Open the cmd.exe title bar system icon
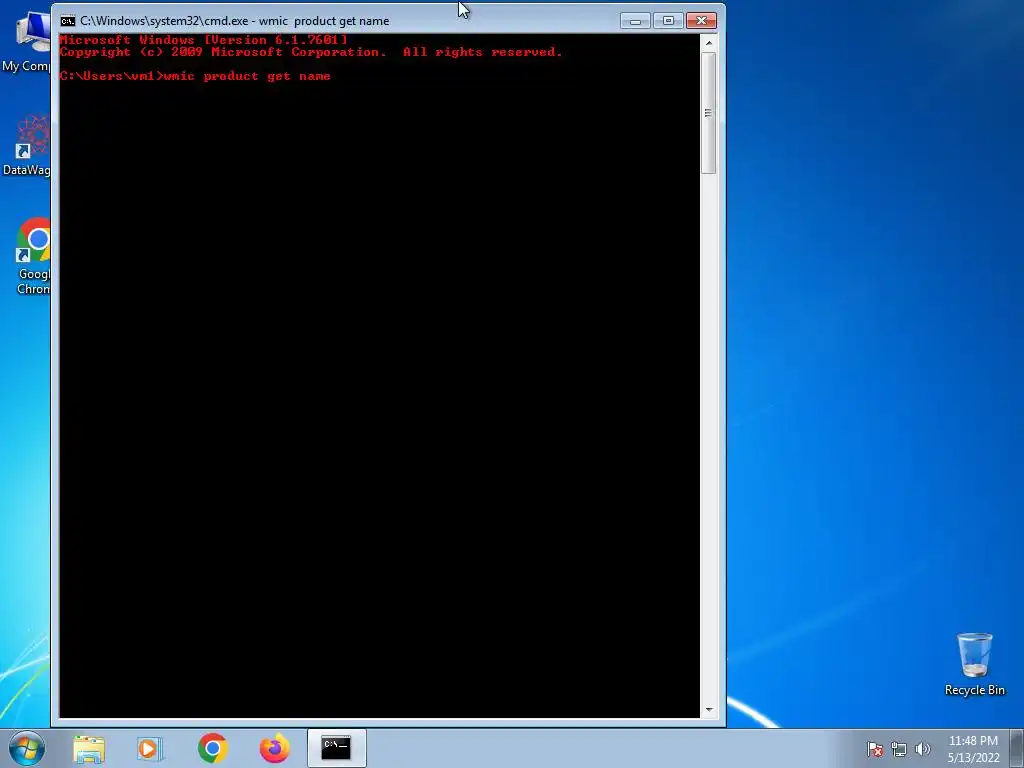Screen dimensions: 1024x768 pyautogui.click(x=67, y=21)
